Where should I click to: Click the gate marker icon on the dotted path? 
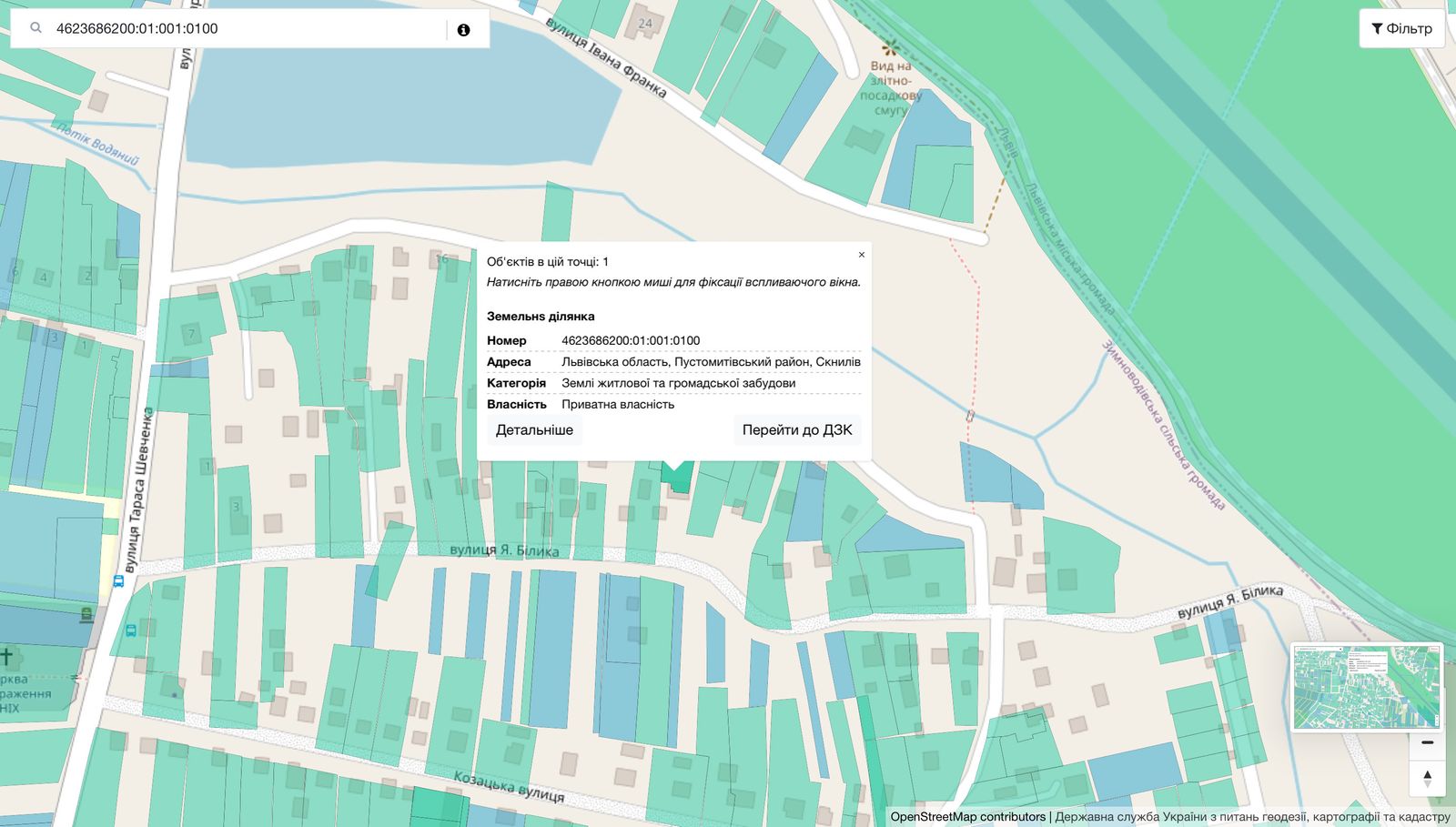pyautogui.click(x=970, y=417)
